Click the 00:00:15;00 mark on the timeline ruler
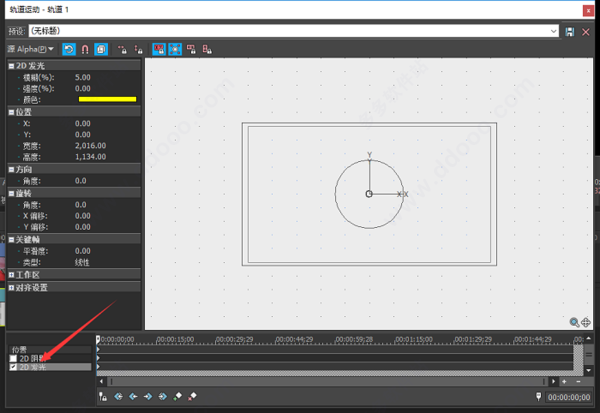This screenshot has height=413, width=600. (175, 340)
